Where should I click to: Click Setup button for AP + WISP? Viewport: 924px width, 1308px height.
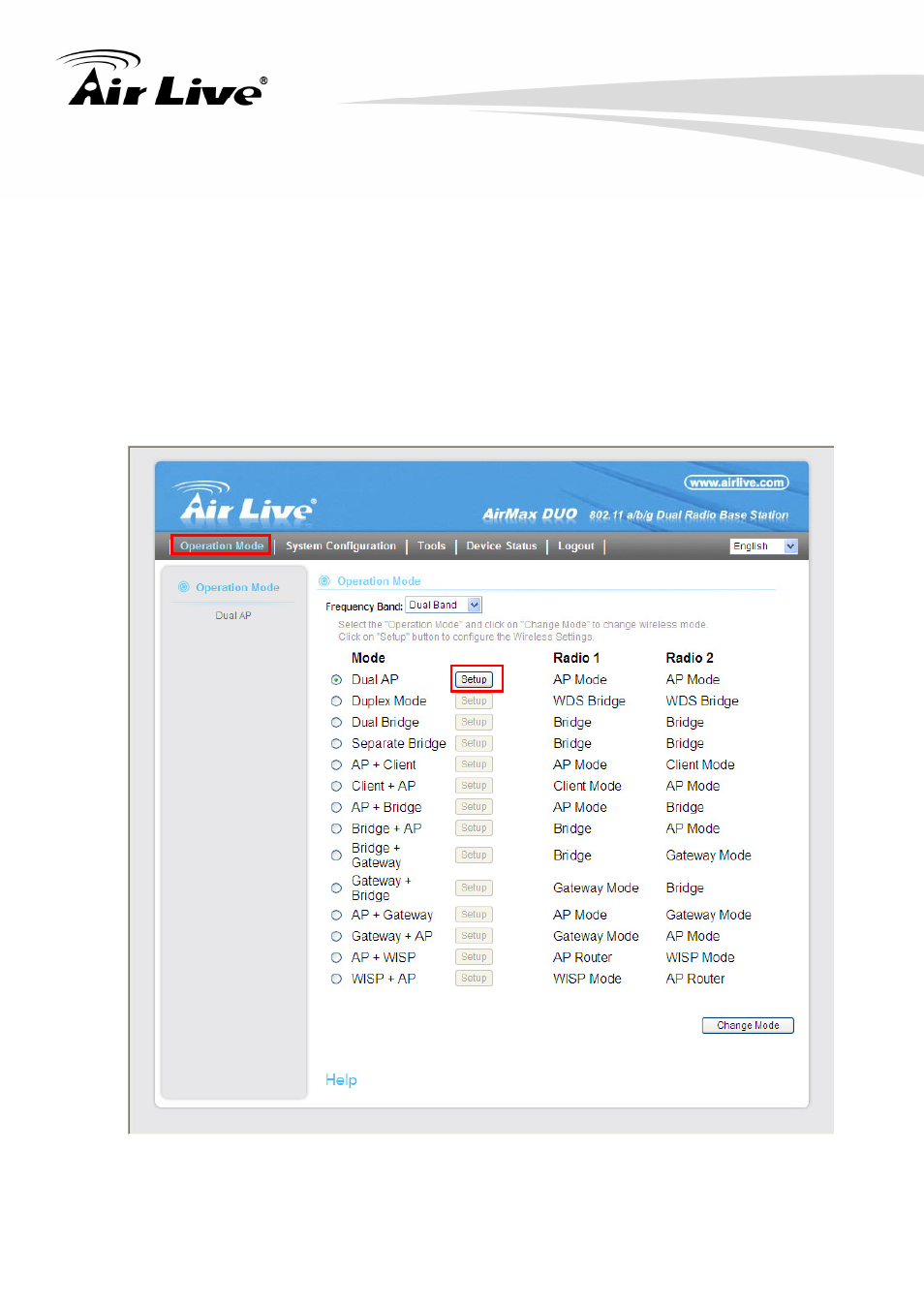pyautogui.click(x=474, y=958)
